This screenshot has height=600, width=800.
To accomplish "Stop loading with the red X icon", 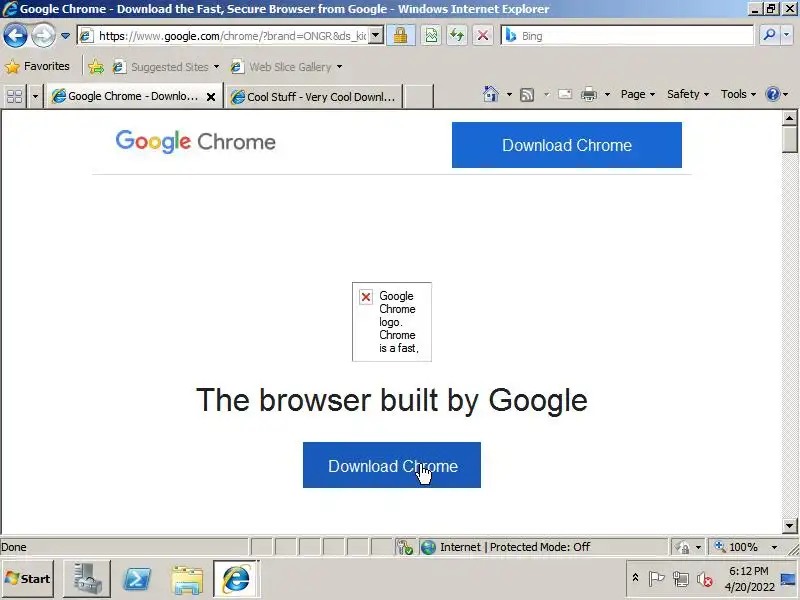I will (483, 36).
